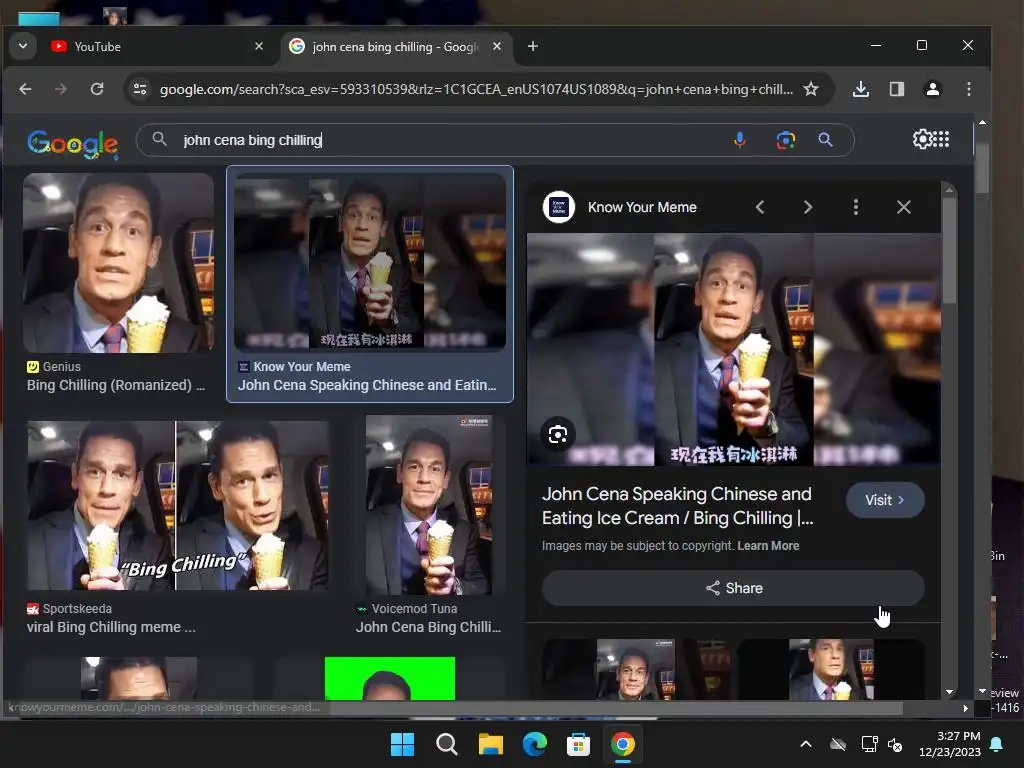Screen dimensions: 1024x768
Task: Open viral Bing Chilling meme link
Action: tap(111, 627)
